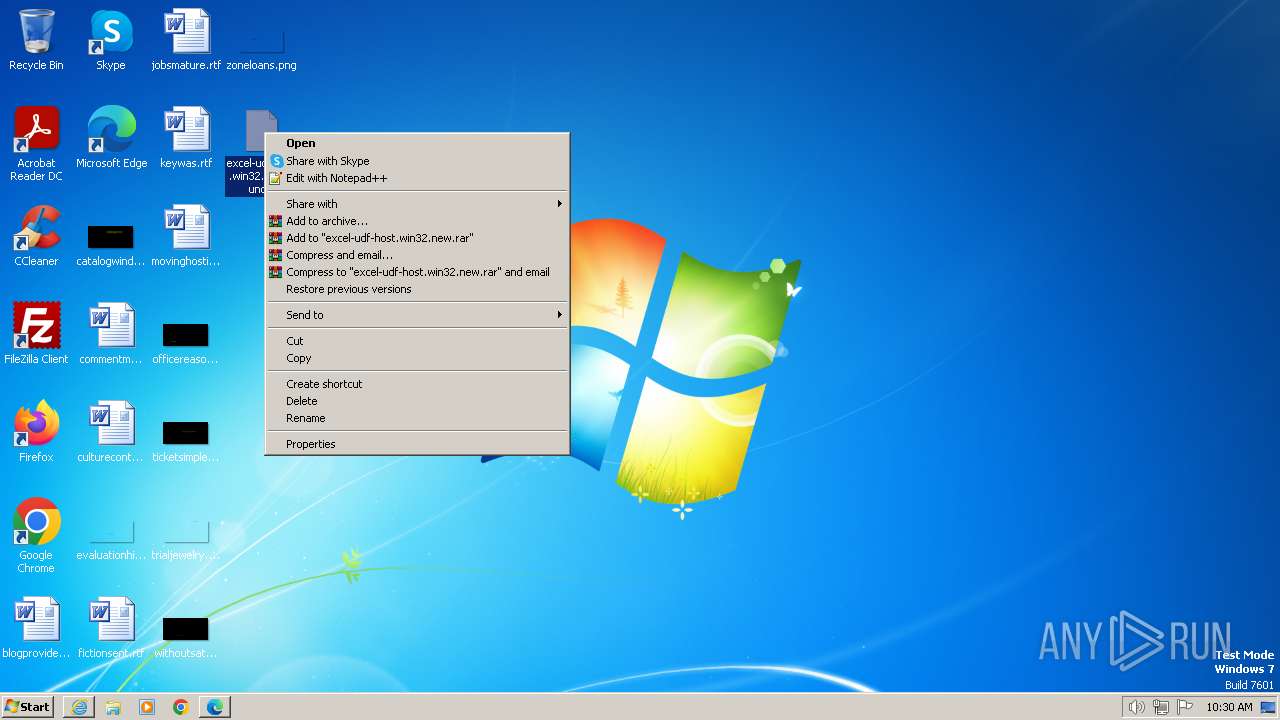1280x720 pixels.
Task: Choose Compress and email...
Action: 417,255
